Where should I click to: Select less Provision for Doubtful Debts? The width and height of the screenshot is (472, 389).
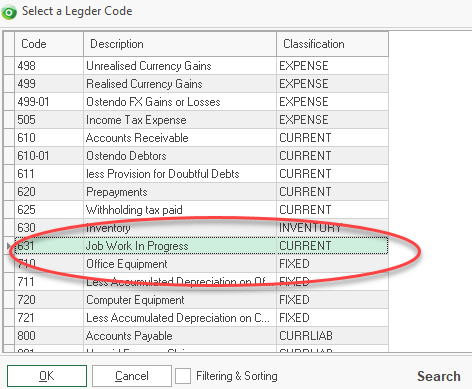pos(180,174)
